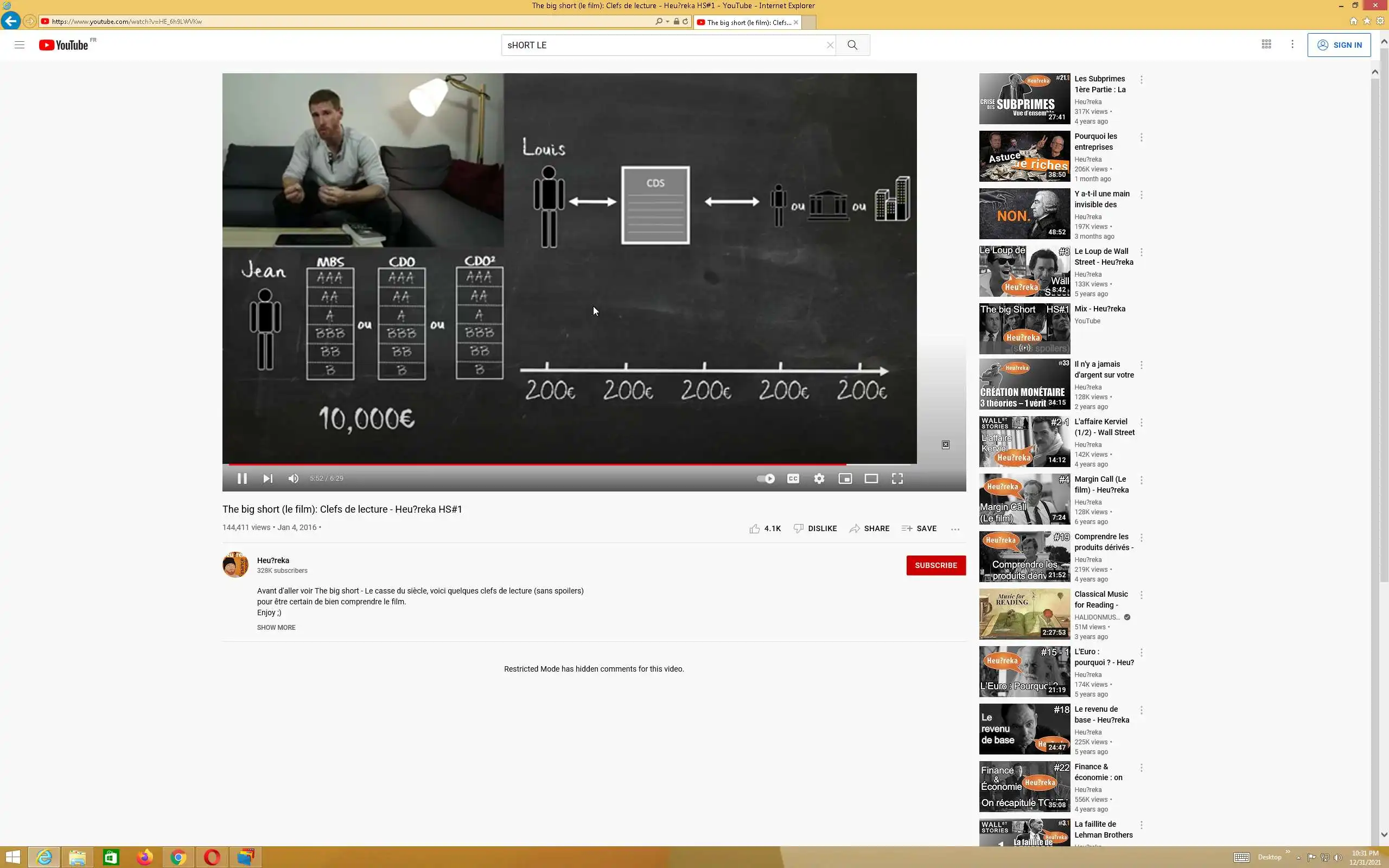
Task: Open miniplayer view
Action: [845, 478]
